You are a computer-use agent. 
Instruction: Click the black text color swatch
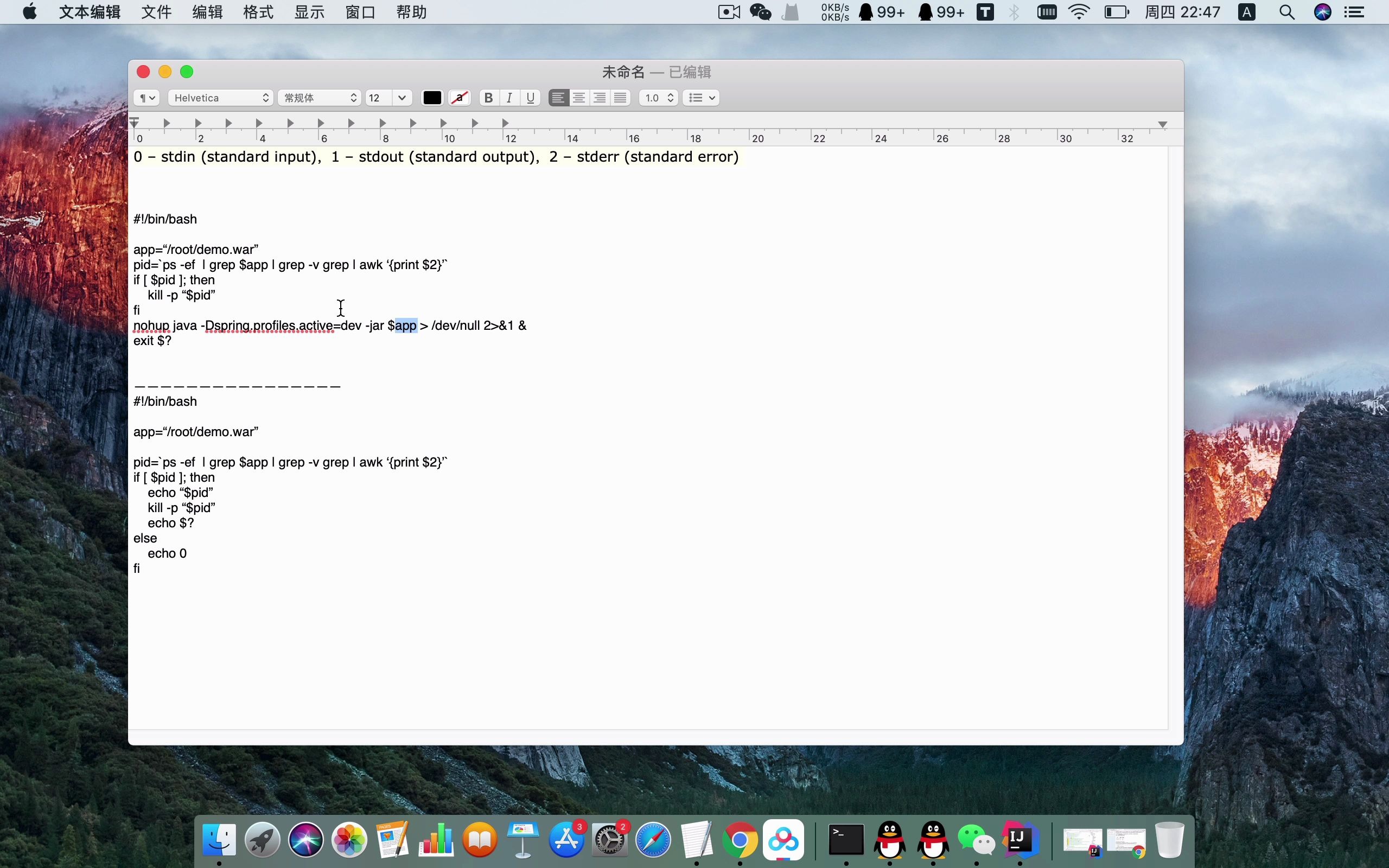(432, 98)
